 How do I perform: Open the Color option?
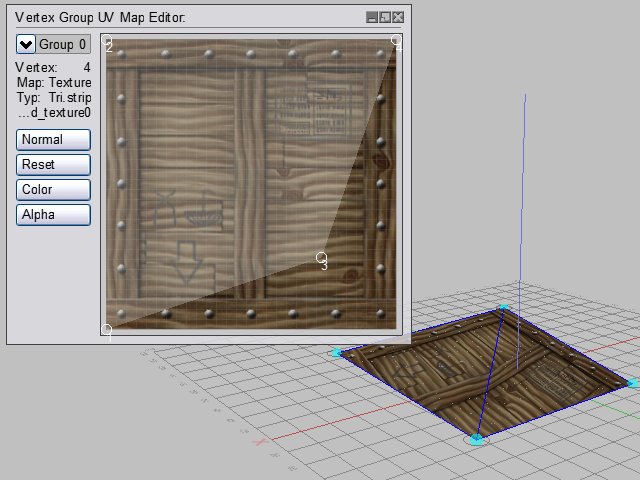54,189
